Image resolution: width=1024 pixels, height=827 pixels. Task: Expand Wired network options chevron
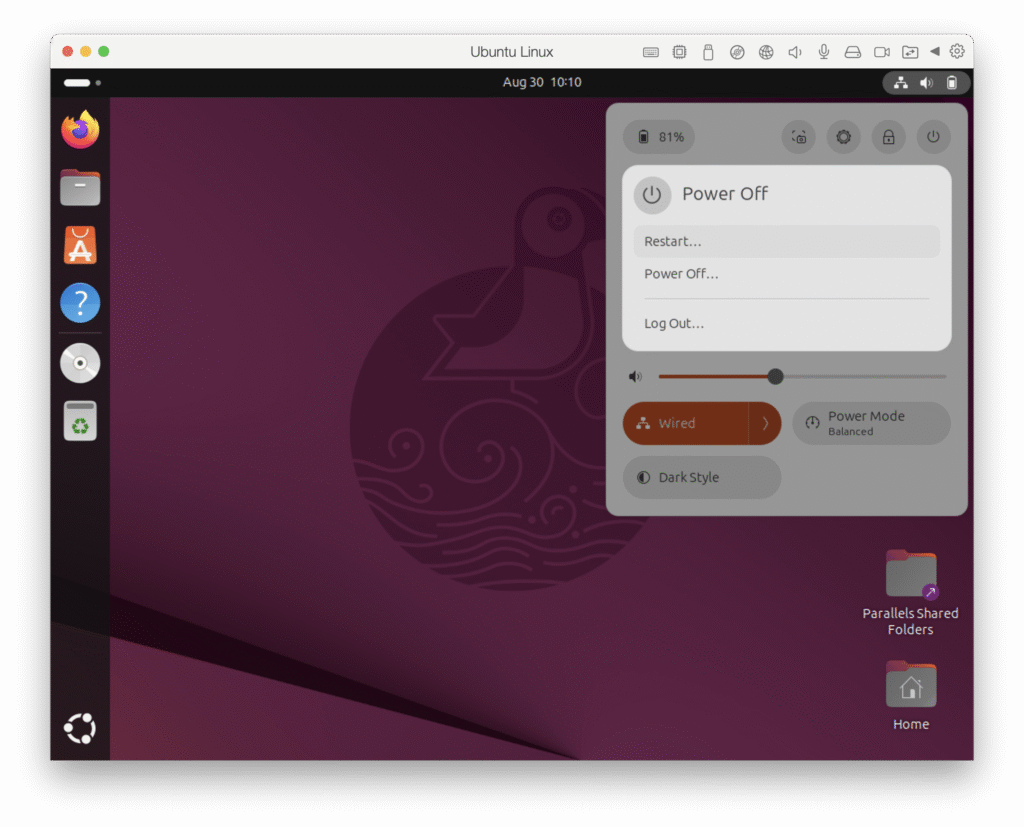(765, 423)
